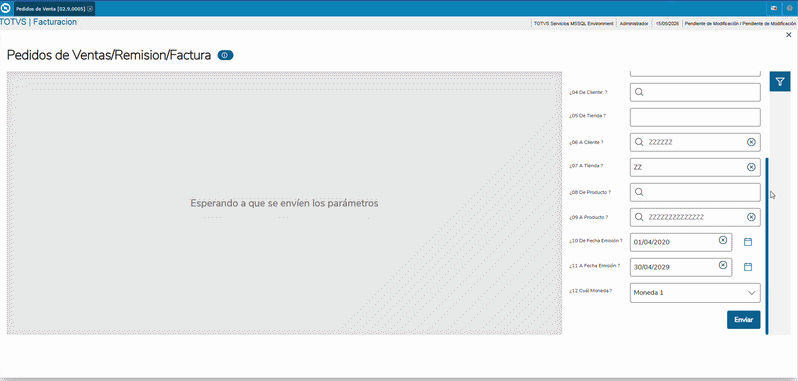Clear the 06 A Cliente field value

click(x=751, y=142)
